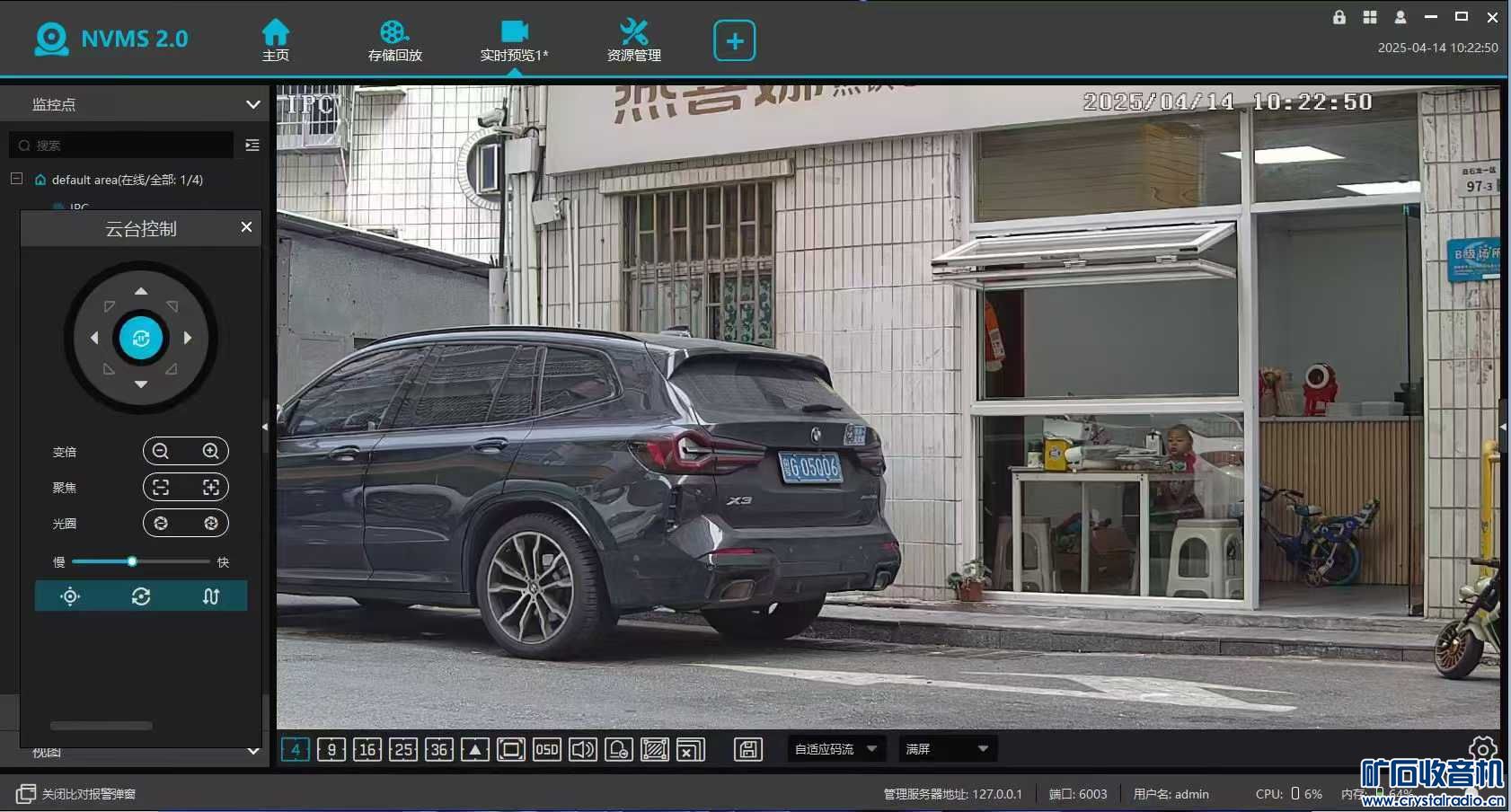The image size is (1511, 812).
Task: Zoom out with 变倍 minus button
Action: point(161,451)
